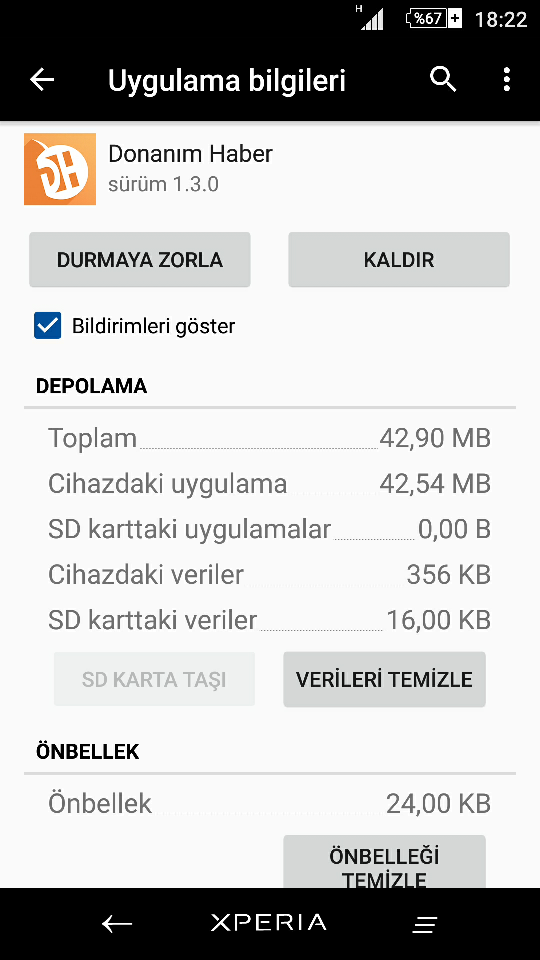Viewport: 540px width, 960px height.
Task: Select the Önbellek size row
Action: tap(269, 803)
